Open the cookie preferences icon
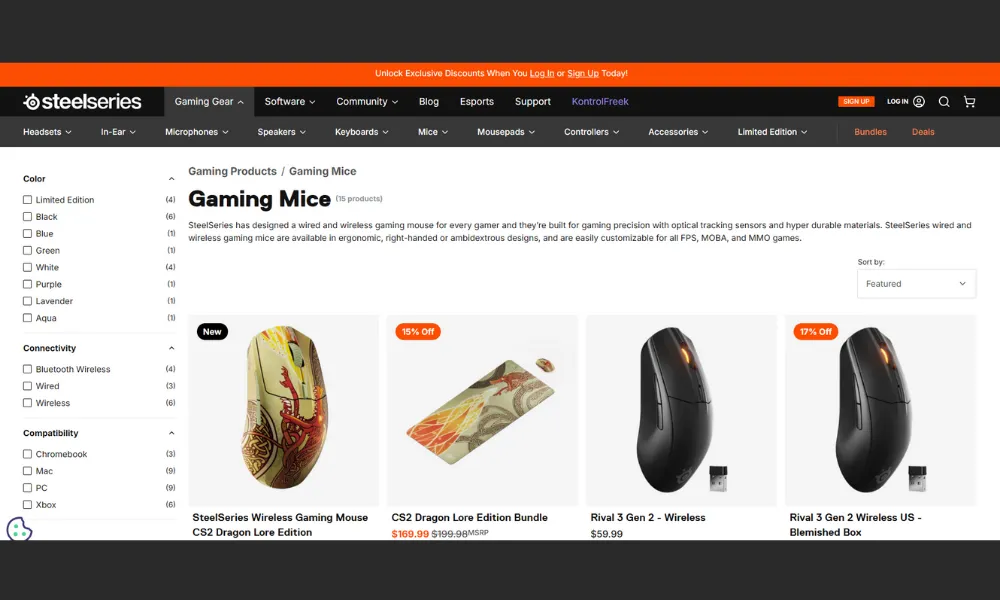The height and width of the screenshot is (600, 1000). [19, 529]
